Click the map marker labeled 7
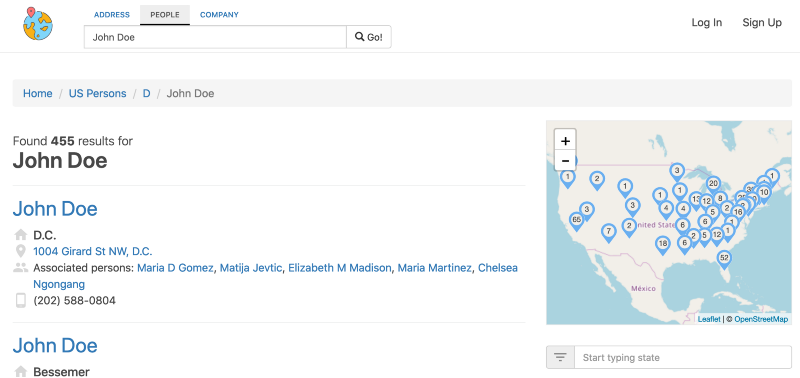The height and width of the screenshot is (378, 800). [608, 233]
